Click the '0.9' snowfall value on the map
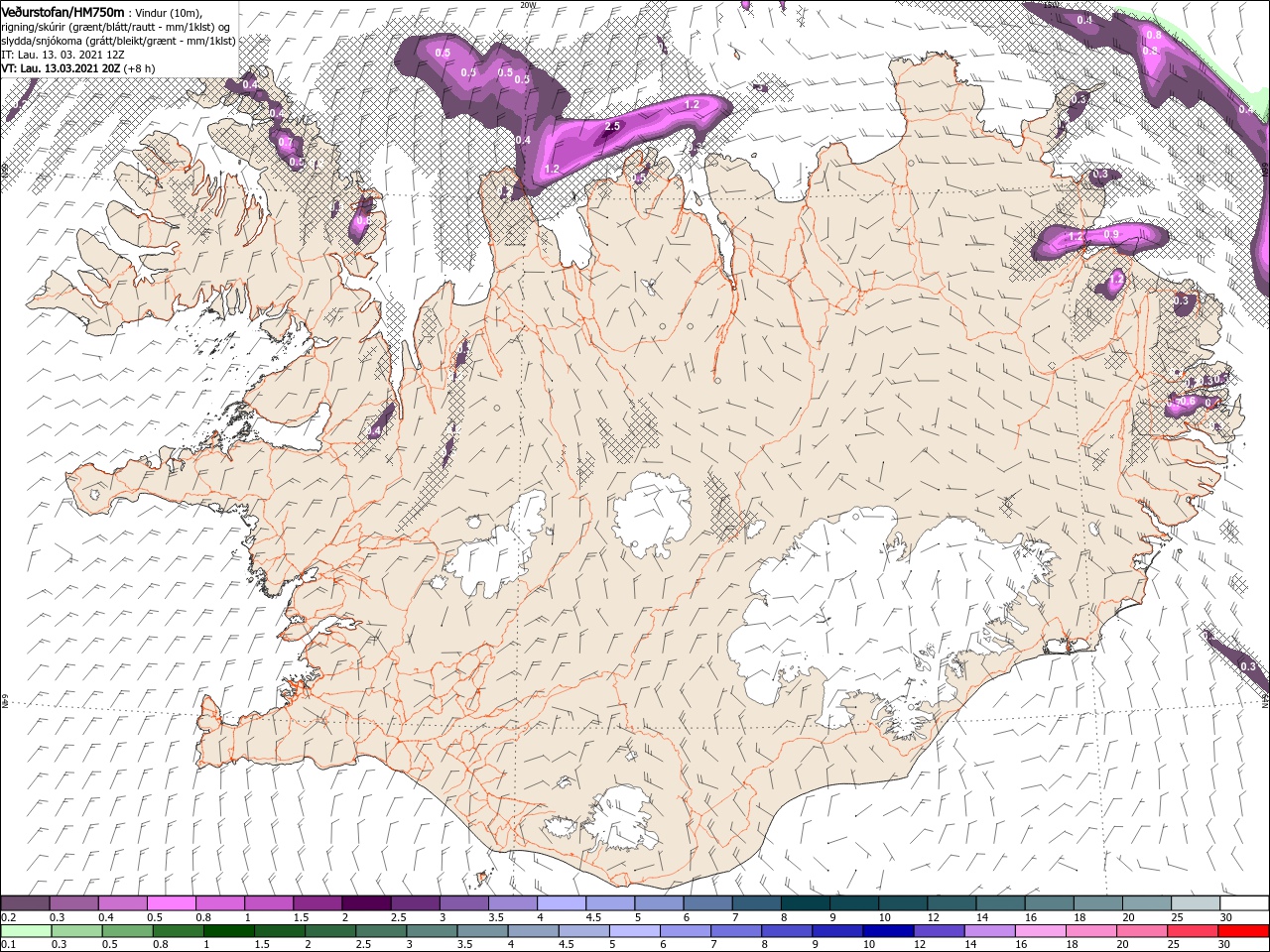This screenshot has height=952, width=1270. coord(1111,234)
